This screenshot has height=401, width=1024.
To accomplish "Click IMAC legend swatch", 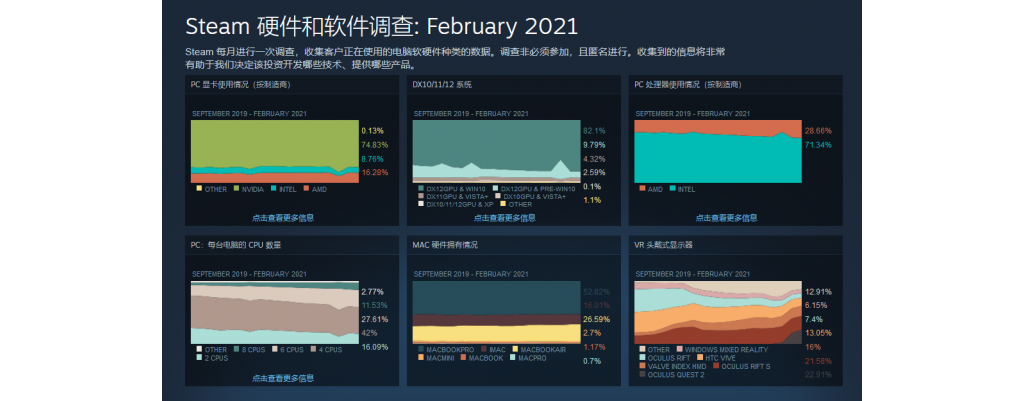I will (483, 349).
